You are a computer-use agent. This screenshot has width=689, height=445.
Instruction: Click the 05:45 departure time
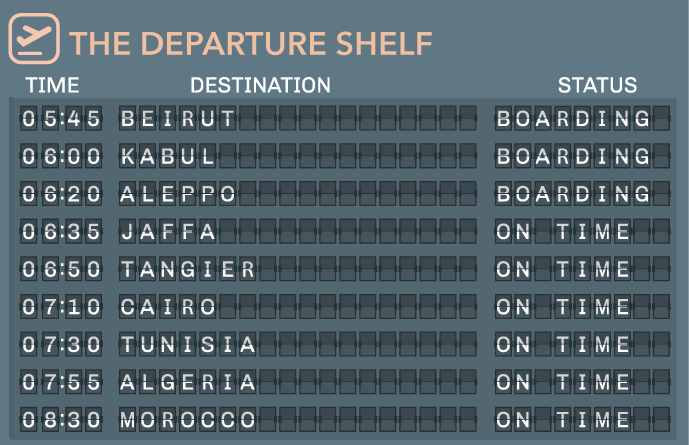(x=61, y=119)
